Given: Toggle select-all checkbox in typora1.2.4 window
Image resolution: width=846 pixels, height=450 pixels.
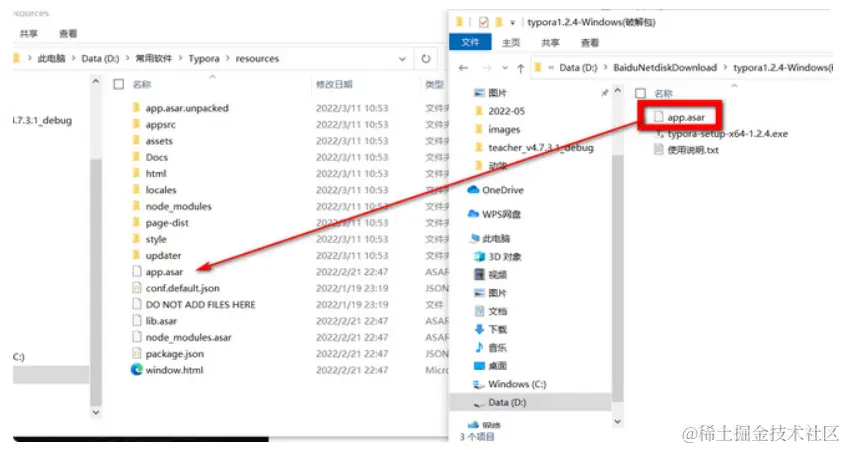Looking at the screenshot, I should click(640, 93).
